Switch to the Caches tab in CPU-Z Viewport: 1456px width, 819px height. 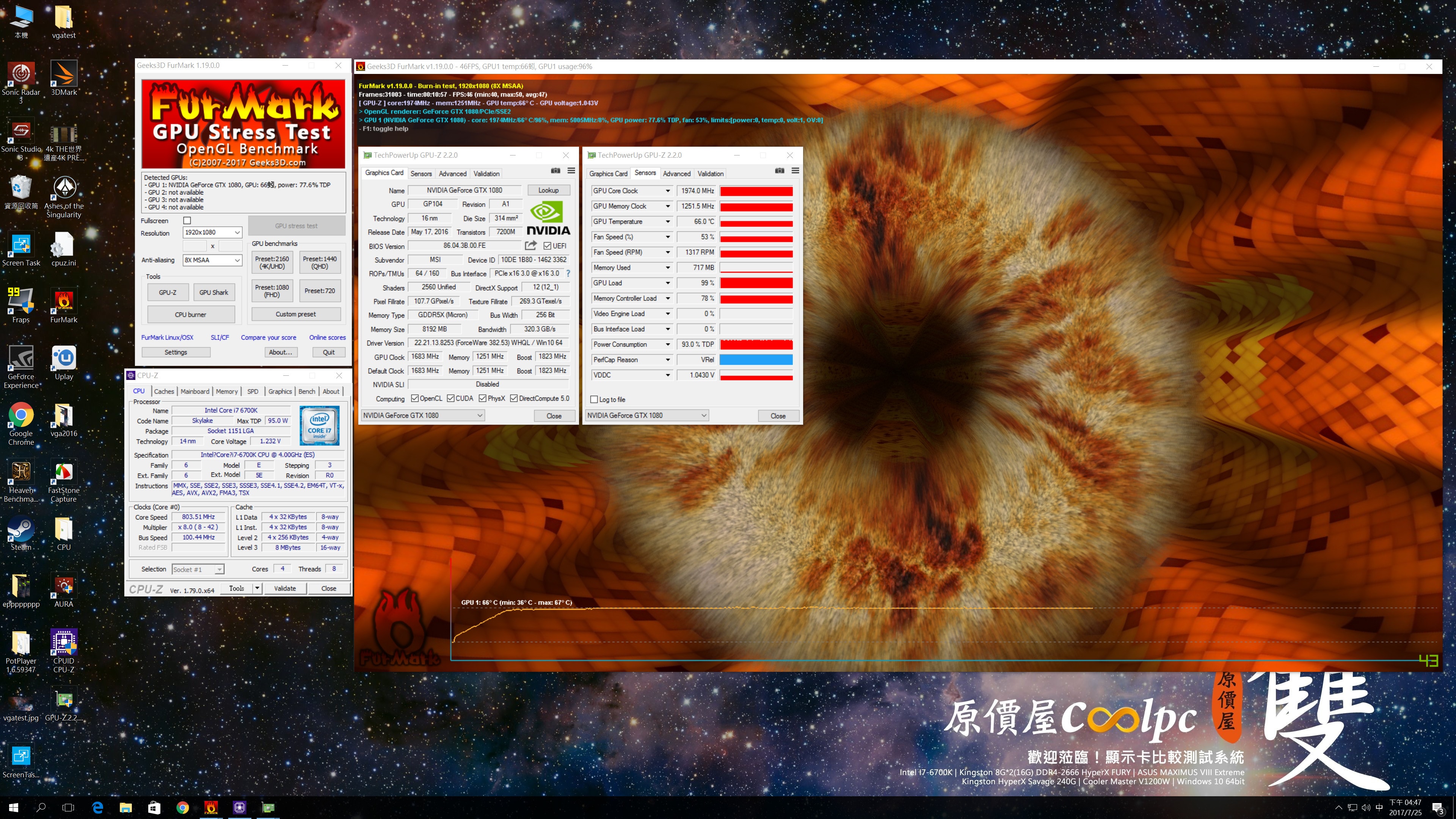164,391
